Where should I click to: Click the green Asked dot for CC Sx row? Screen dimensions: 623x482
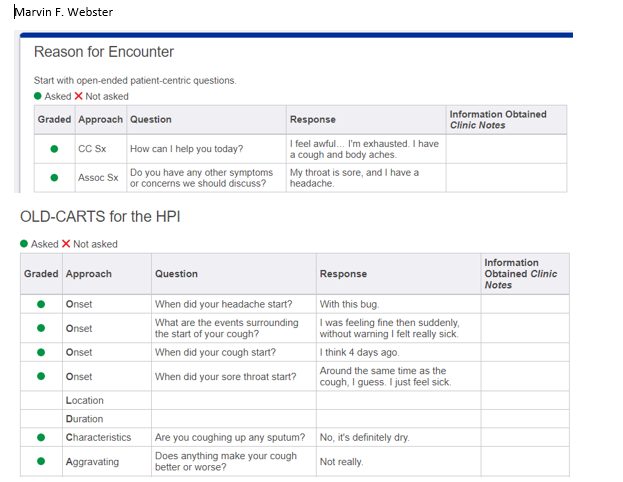coord(54,149)
